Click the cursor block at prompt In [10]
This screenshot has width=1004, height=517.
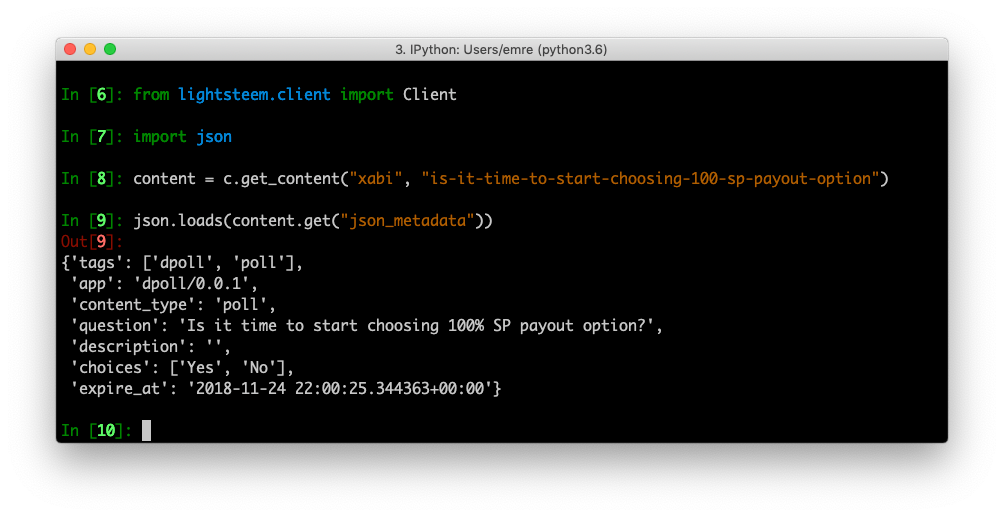click(147, 431)
